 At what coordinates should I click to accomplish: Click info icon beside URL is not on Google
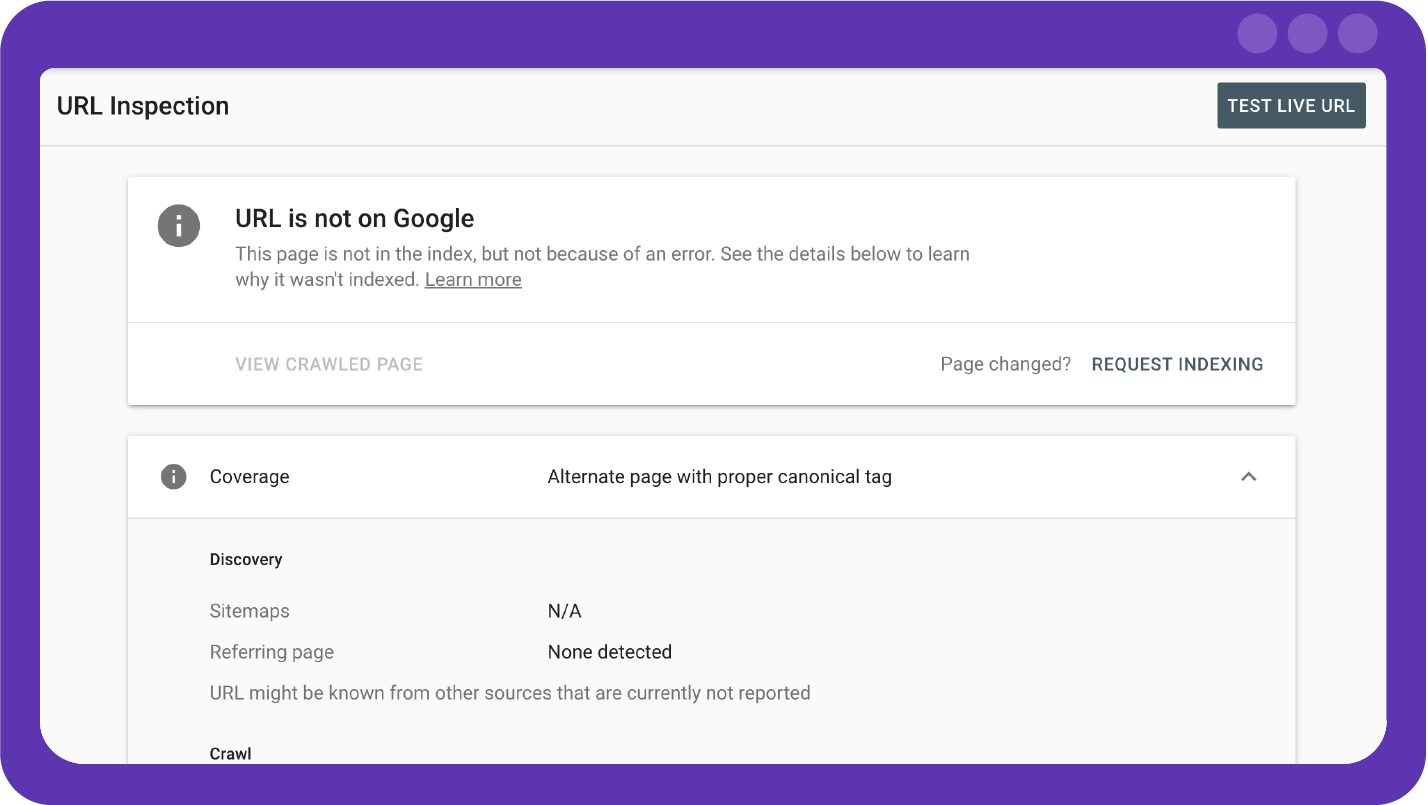click(x=179, y=226)
